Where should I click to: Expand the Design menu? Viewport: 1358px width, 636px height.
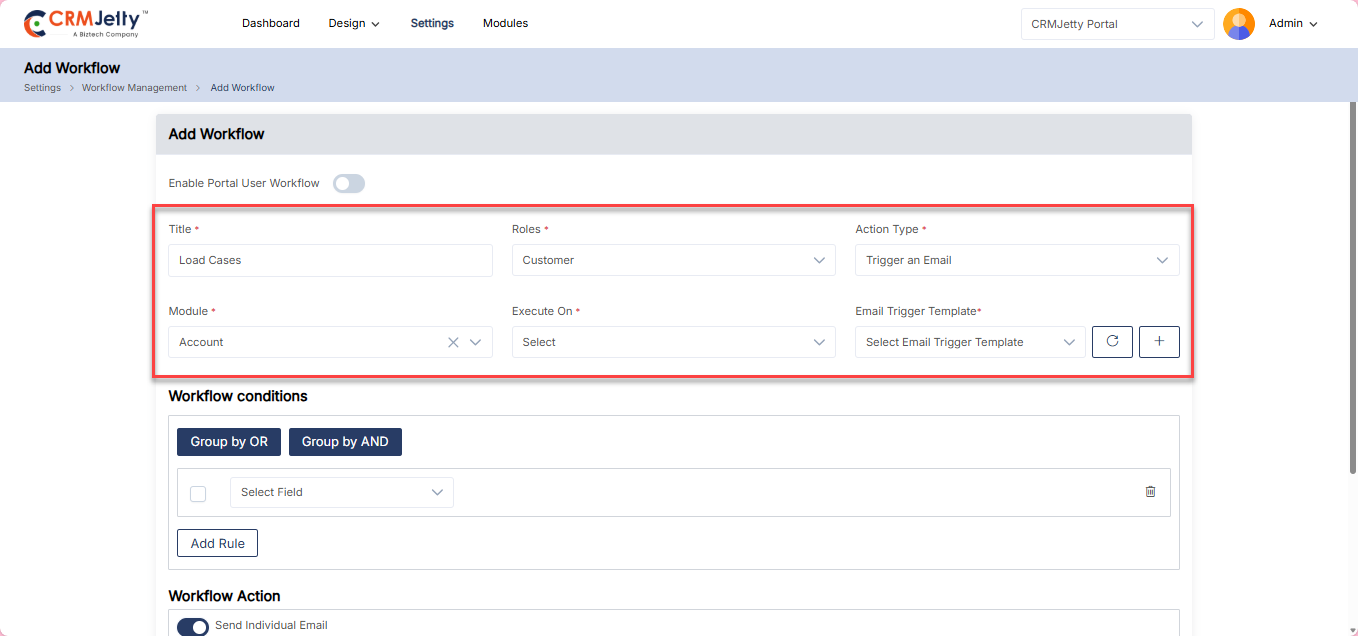click(x=354, y=23)
